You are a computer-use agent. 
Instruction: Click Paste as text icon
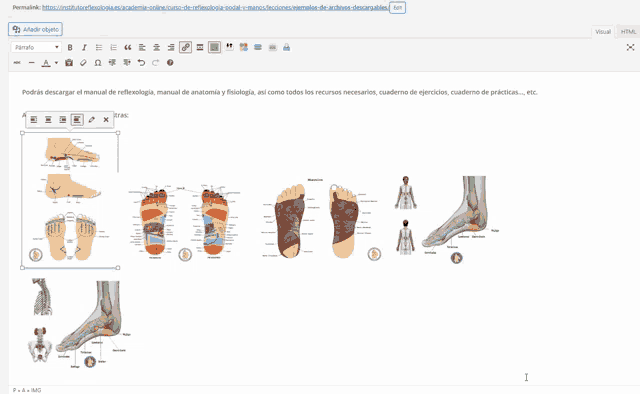(69, 62)
